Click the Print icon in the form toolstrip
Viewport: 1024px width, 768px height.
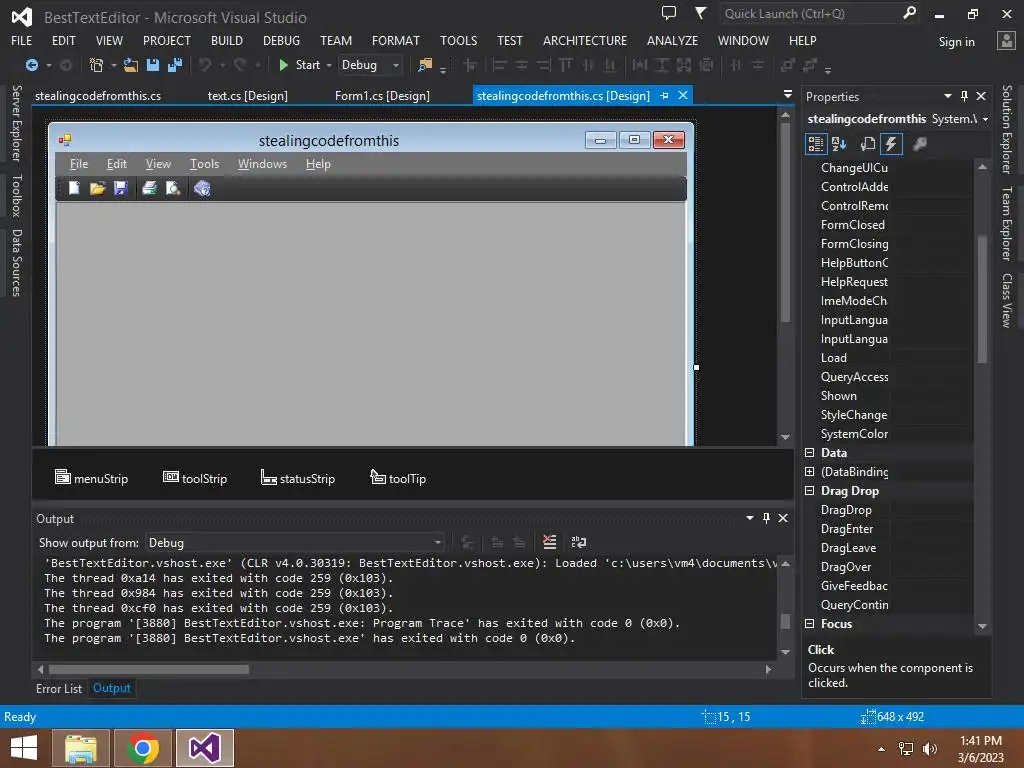[x=150, y=189]
